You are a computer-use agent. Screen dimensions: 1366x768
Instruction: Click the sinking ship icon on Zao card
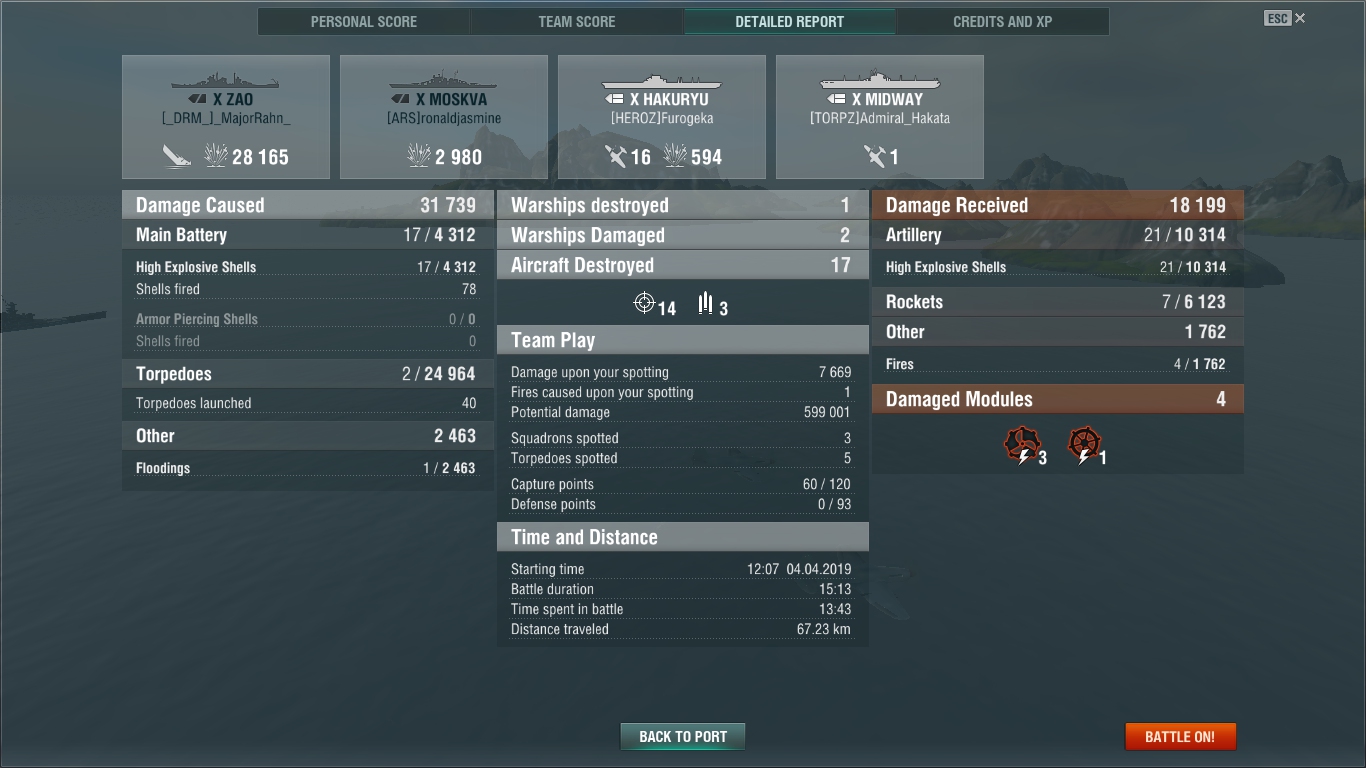(177, 156)
